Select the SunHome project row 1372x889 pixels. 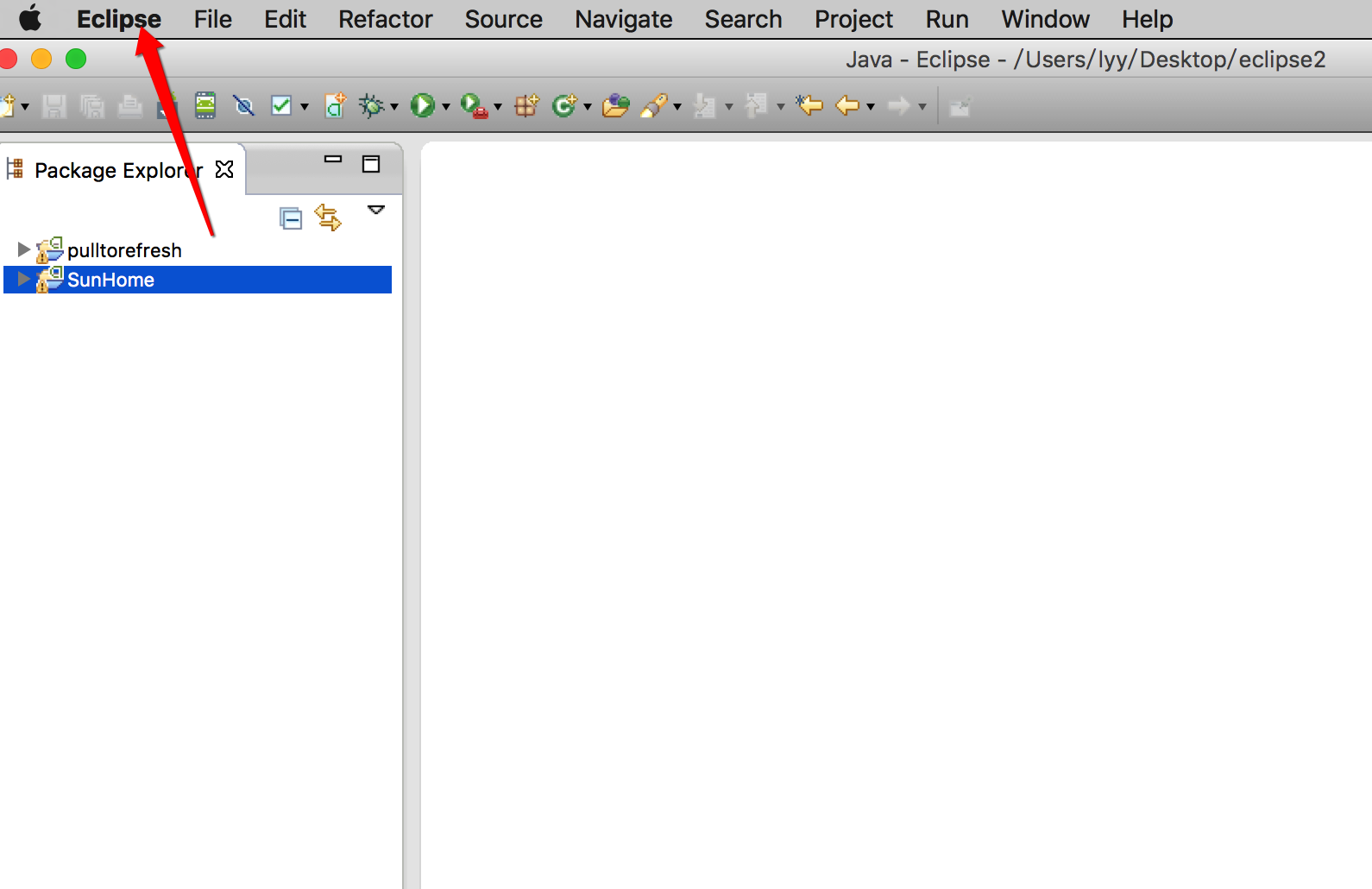tap(198, 280)
